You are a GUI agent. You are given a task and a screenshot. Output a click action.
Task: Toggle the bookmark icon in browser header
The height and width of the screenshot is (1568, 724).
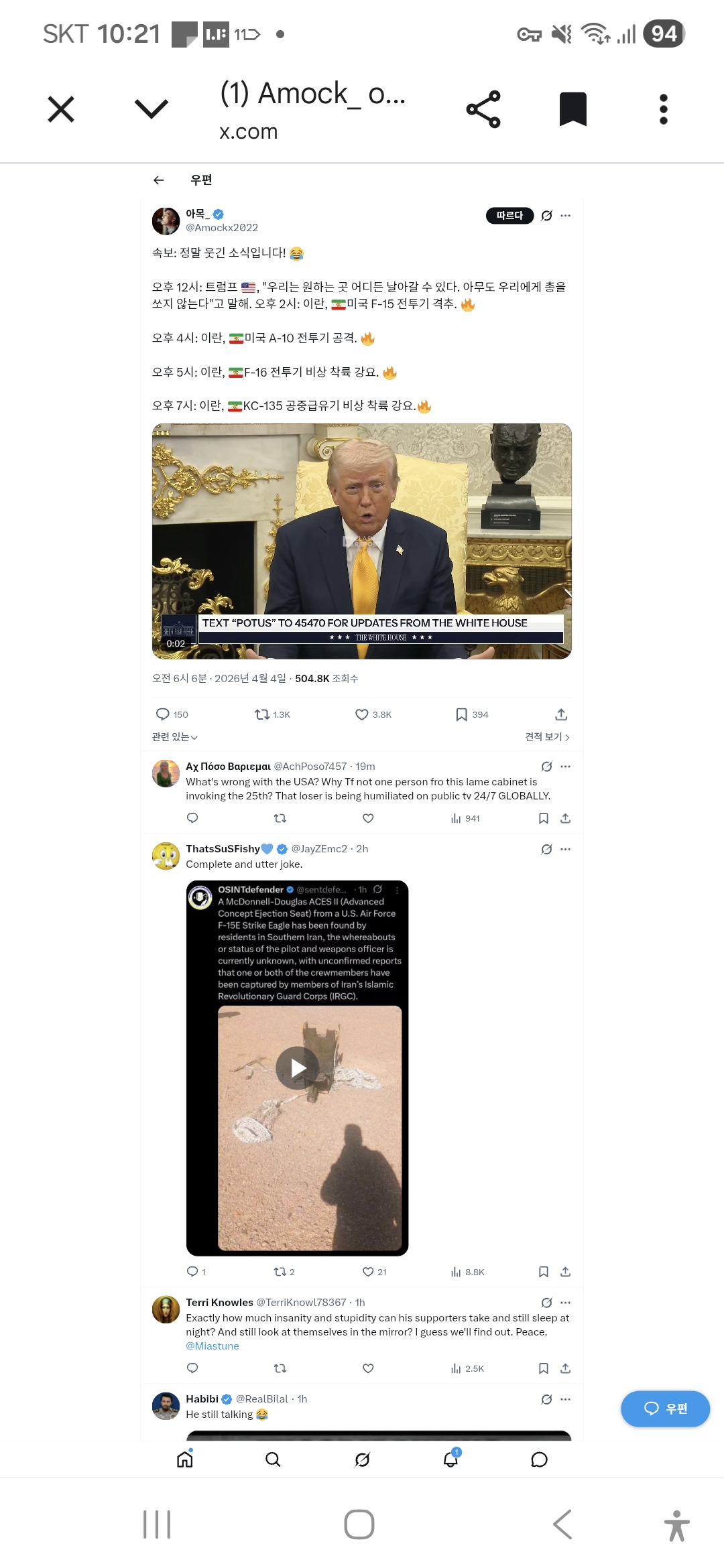click(573, 109)
